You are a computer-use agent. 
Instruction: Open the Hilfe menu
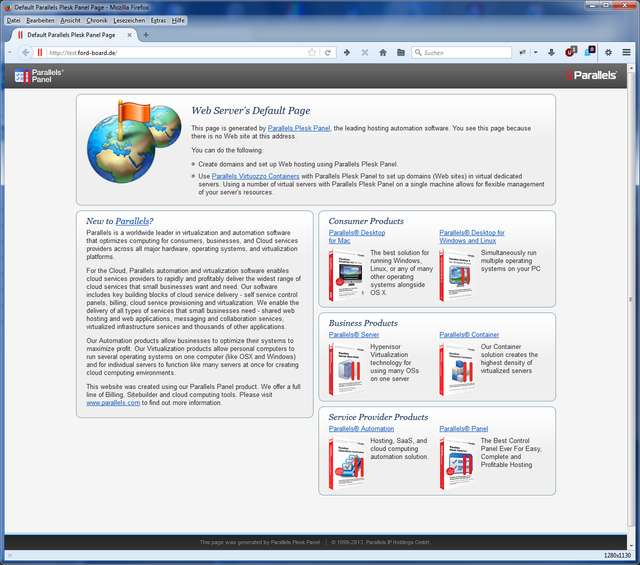[178, 20]
